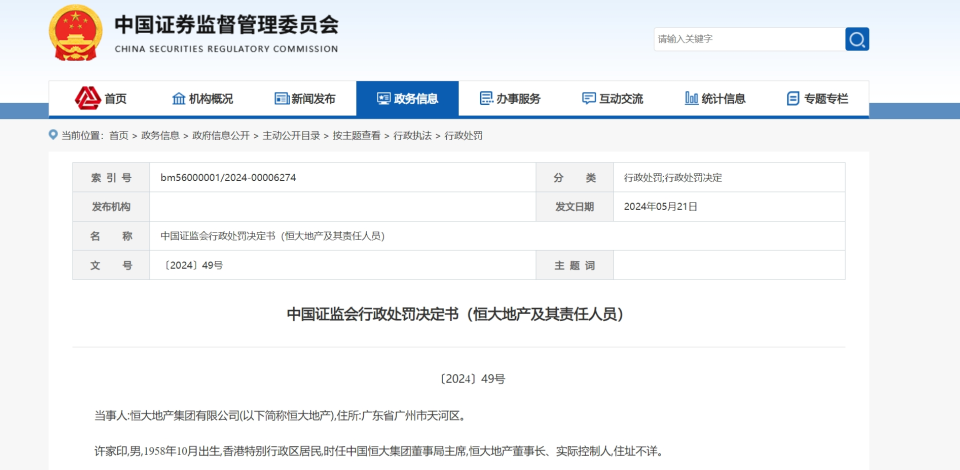Viewport: 960px width, 470px height.
Task: Click 首页 in the breadcrumb trail
Action: tap(119, 136)
